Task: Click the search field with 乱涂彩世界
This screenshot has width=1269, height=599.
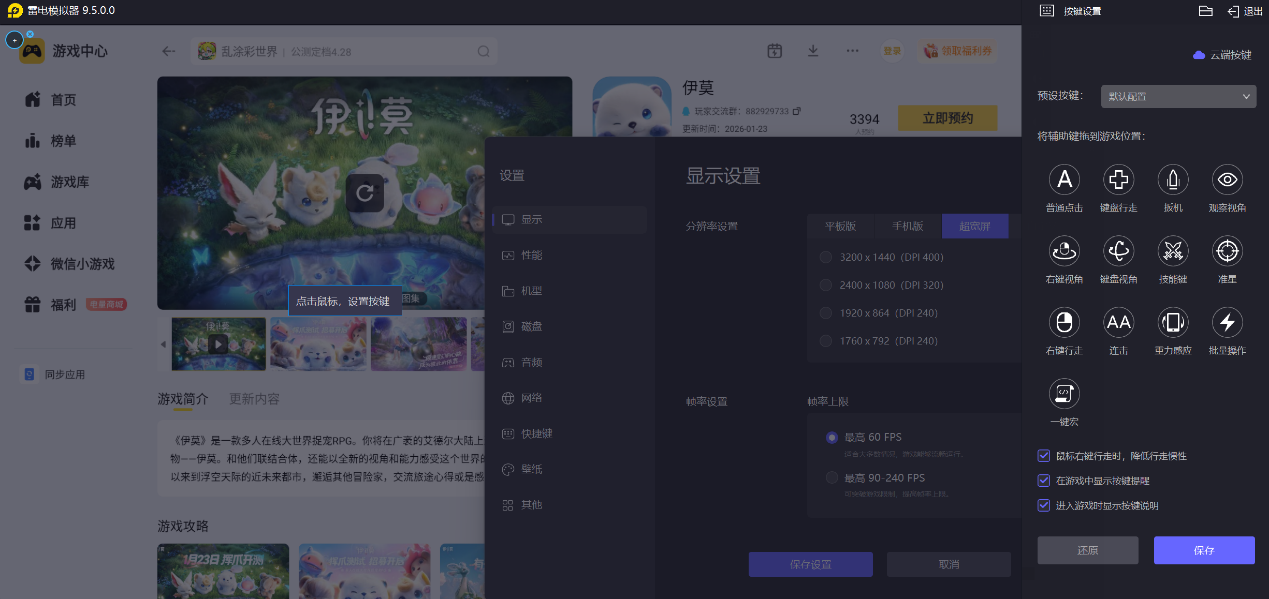Action: pyautogui.click(x=343, y=52)
